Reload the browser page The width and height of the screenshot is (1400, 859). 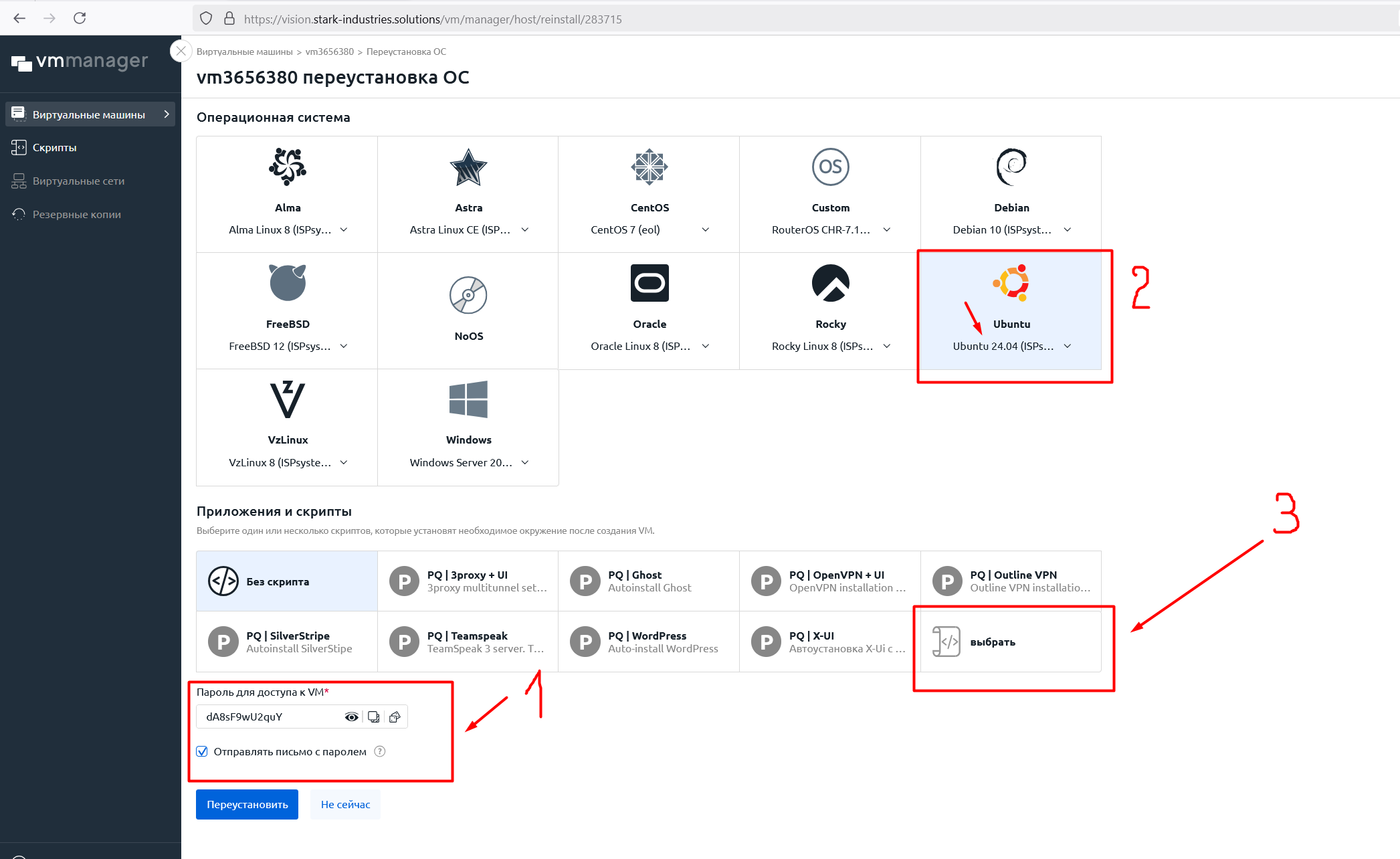click(80, 18)
